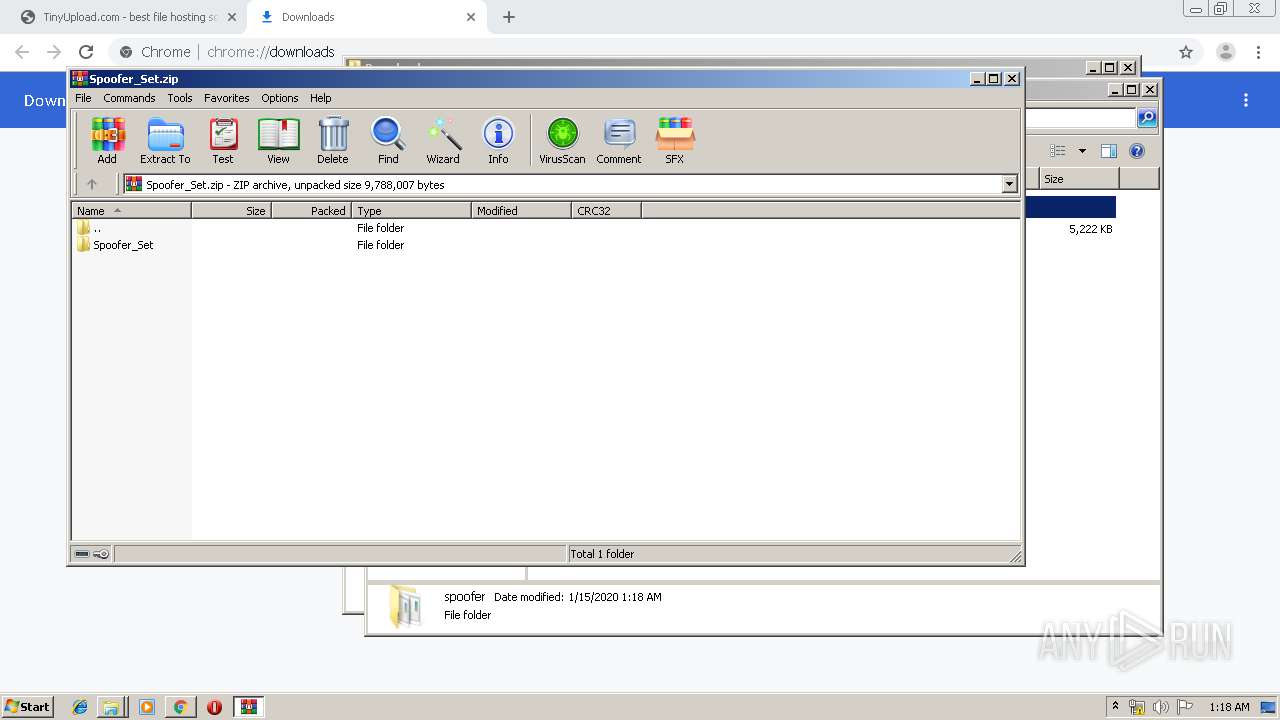The image size is (1280, 720).
Task: Open the Options menu
Action: tap(280, 98)
